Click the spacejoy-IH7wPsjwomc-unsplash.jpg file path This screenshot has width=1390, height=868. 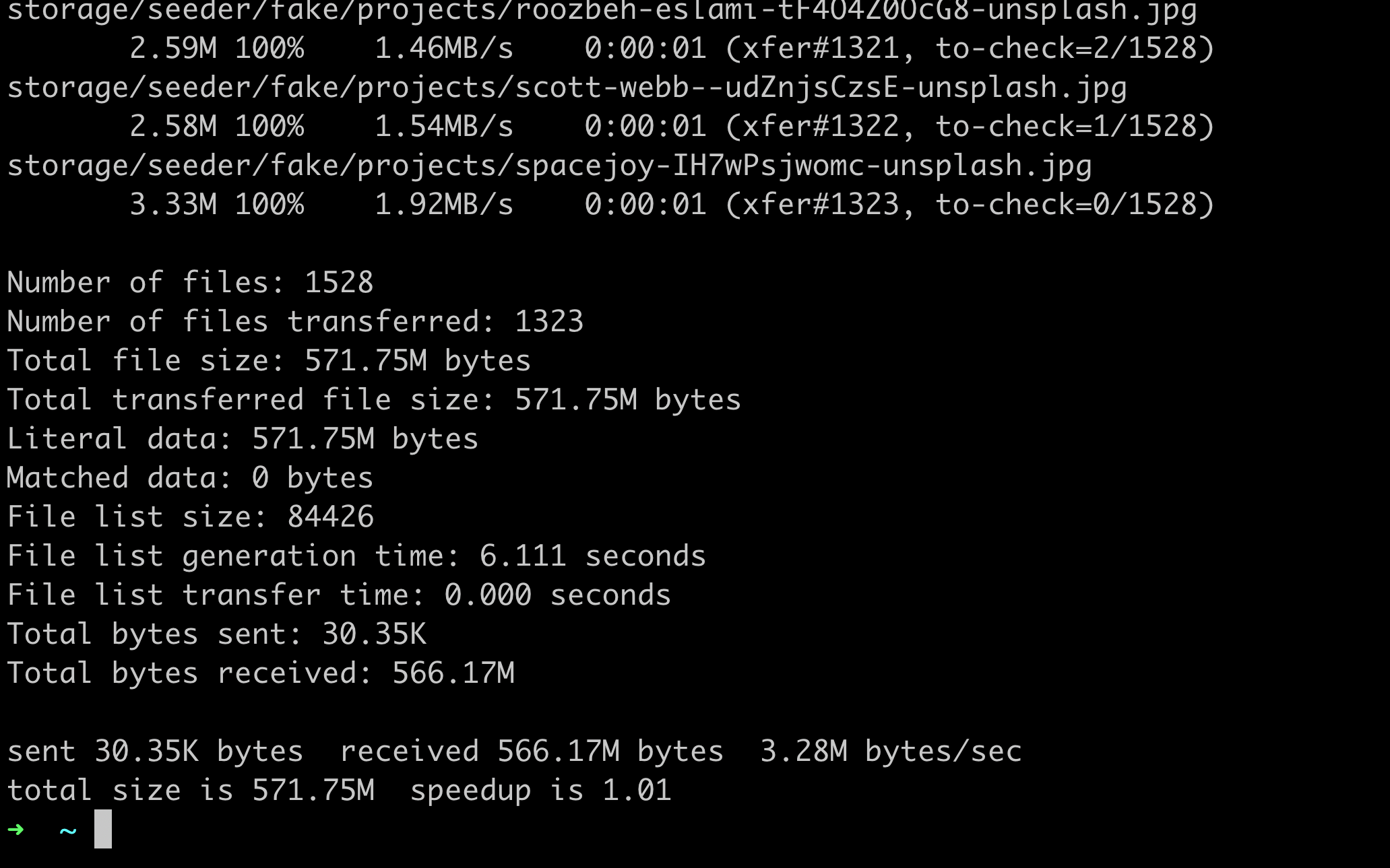549,166
